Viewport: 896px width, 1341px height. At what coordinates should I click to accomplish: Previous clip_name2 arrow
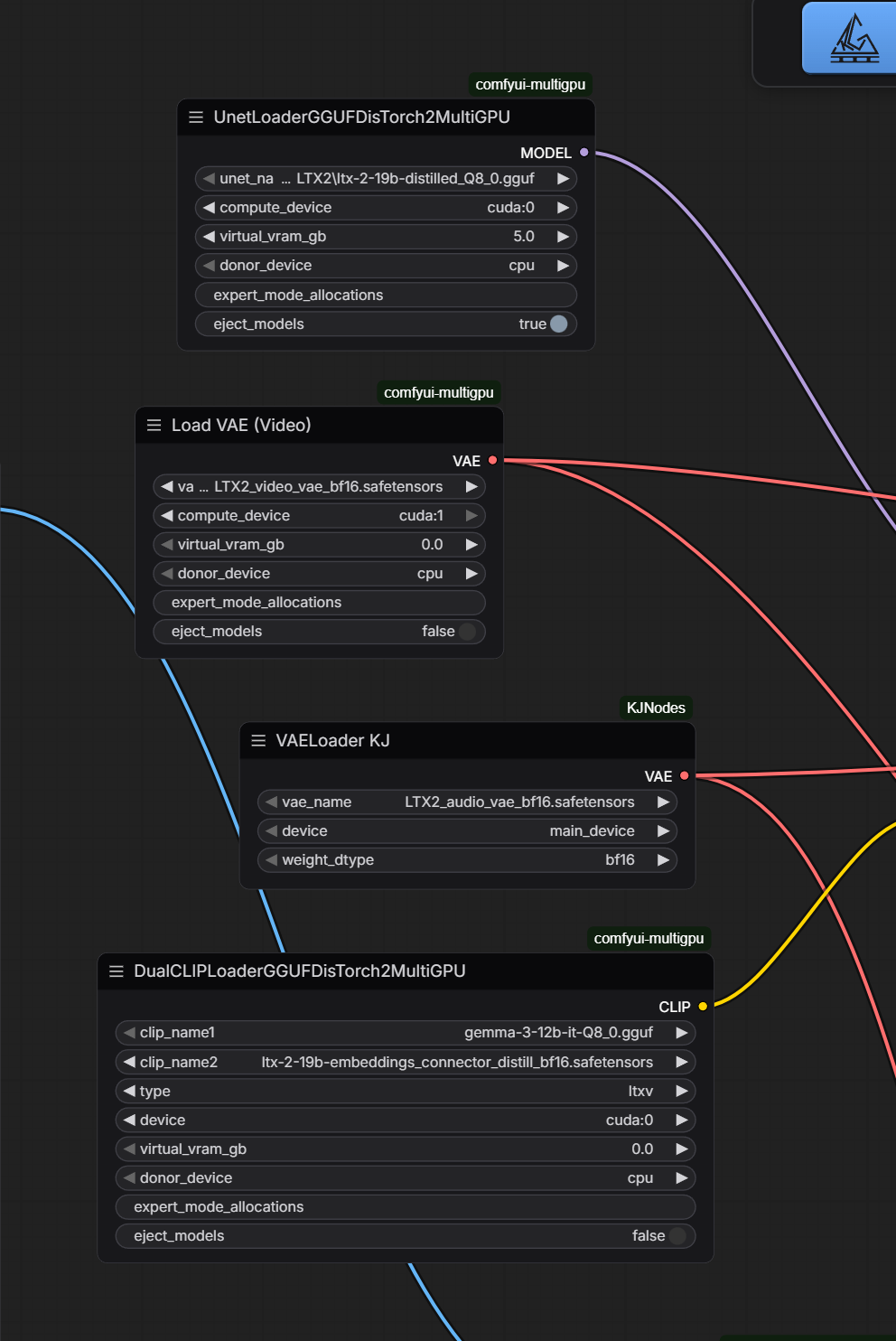(x=129, y=1063)
